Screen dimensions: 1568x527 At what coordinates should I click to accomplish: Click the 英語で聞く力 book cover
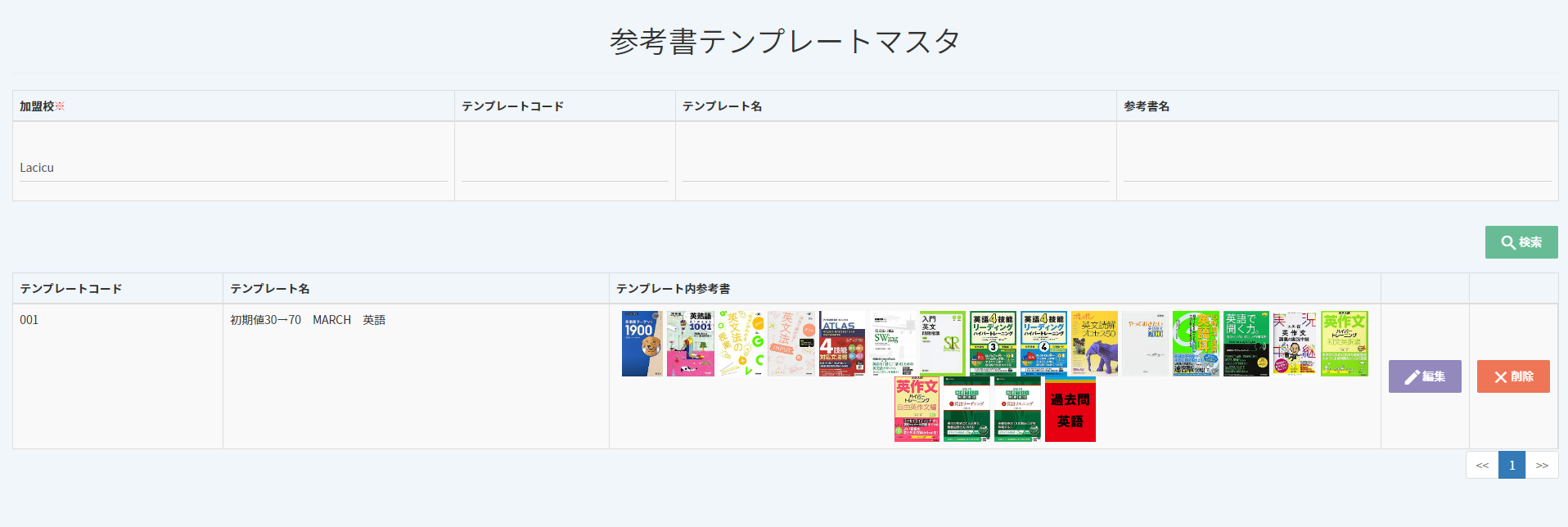1246,344
